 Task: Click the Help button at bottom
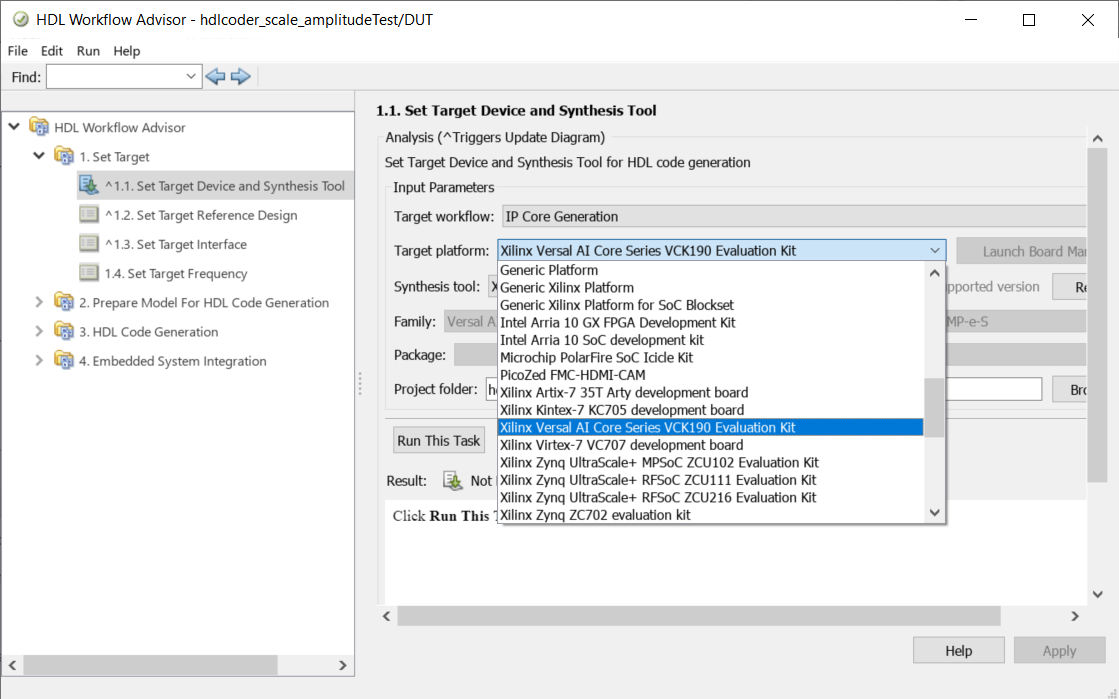pyautogui.click(x=958, y=651)
